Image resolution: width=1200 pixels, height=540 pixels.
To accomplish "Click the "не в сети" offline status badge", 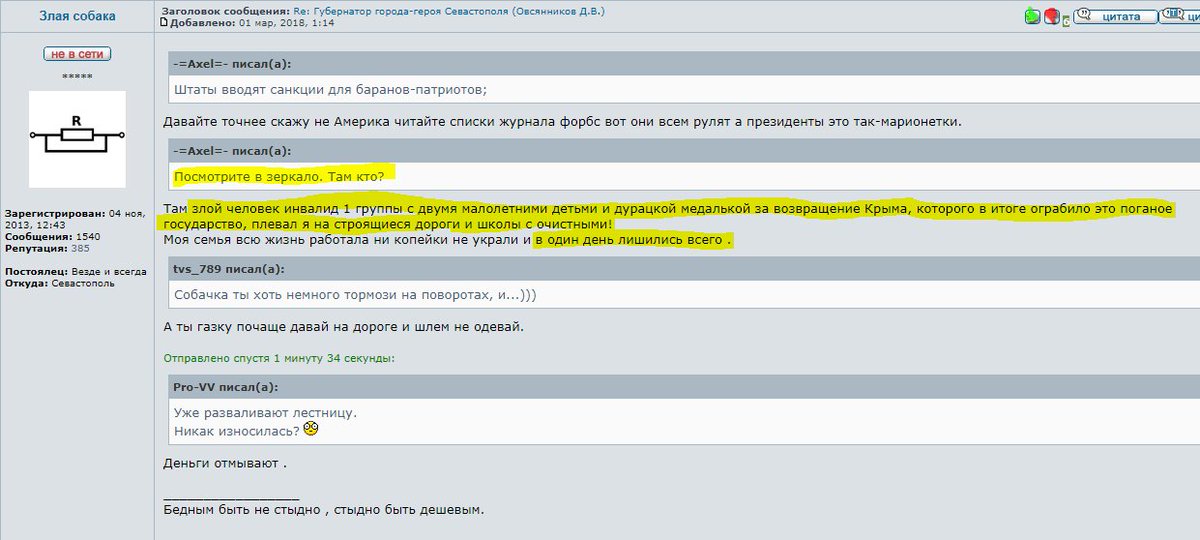I will (77, 54).
